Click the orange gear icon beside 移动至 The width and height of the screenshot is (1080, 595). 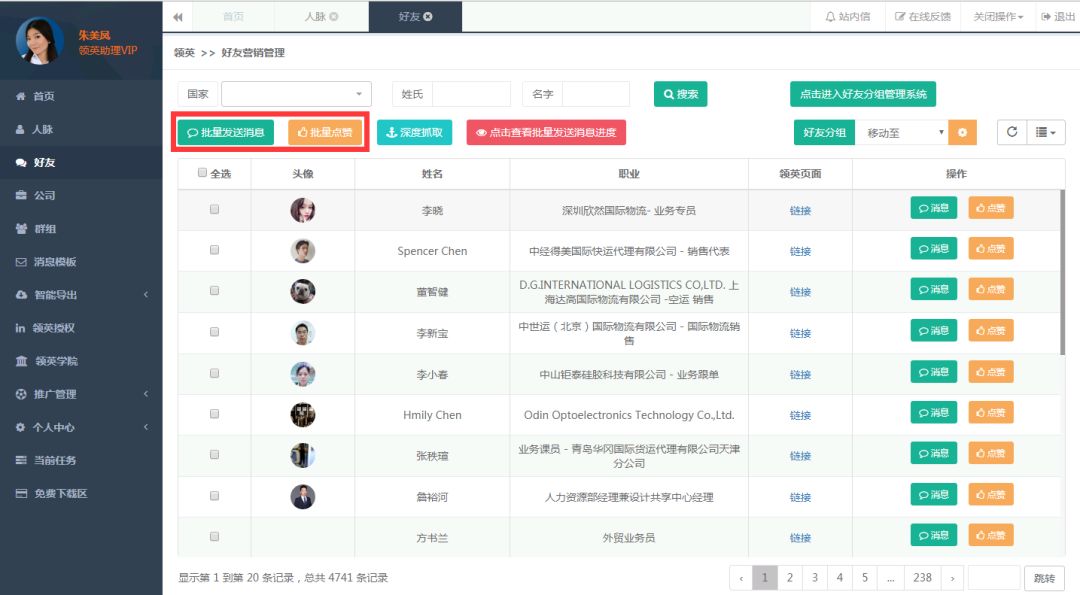[962, 132]
